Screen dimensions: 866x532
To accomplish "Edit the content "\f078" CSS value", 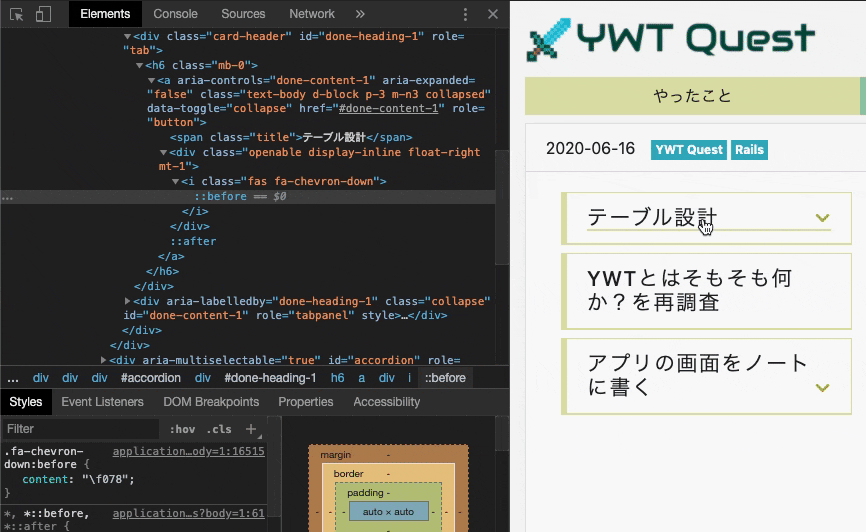I will [x=104, y=480].
